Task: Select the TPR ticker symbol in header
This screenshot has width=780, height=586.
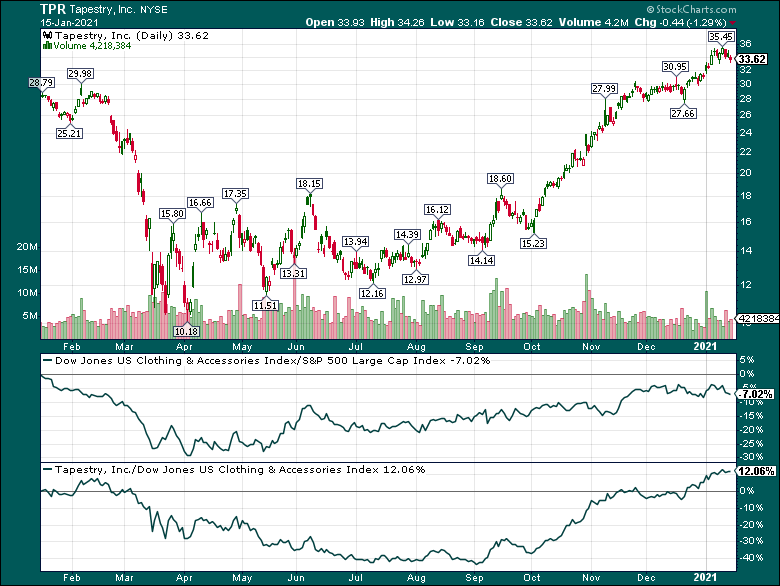Action: [53, 9]
